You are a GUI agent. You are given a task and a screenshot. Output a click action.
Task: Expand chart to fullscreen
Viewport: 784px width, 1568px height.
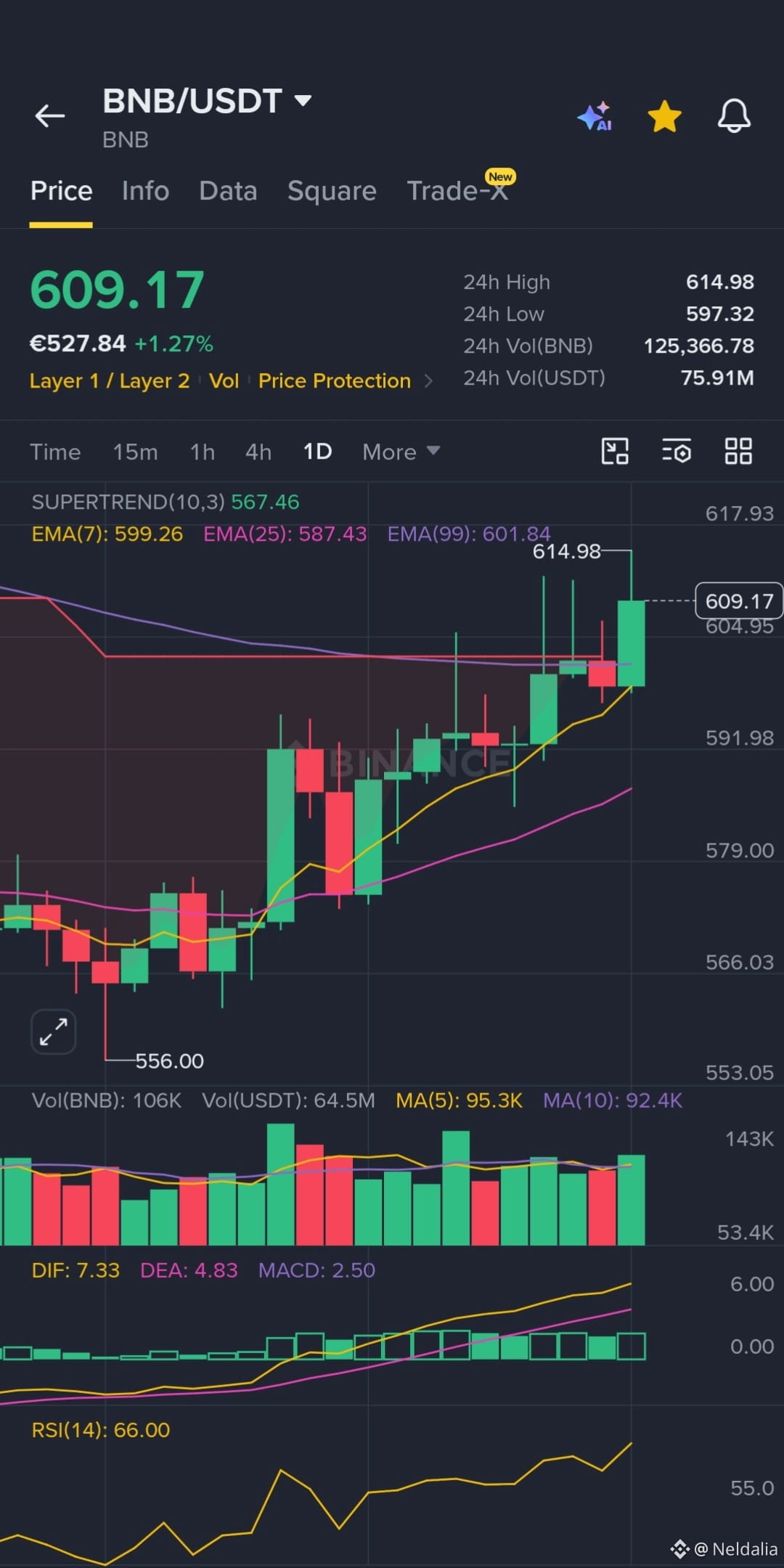coord(54,1032)
